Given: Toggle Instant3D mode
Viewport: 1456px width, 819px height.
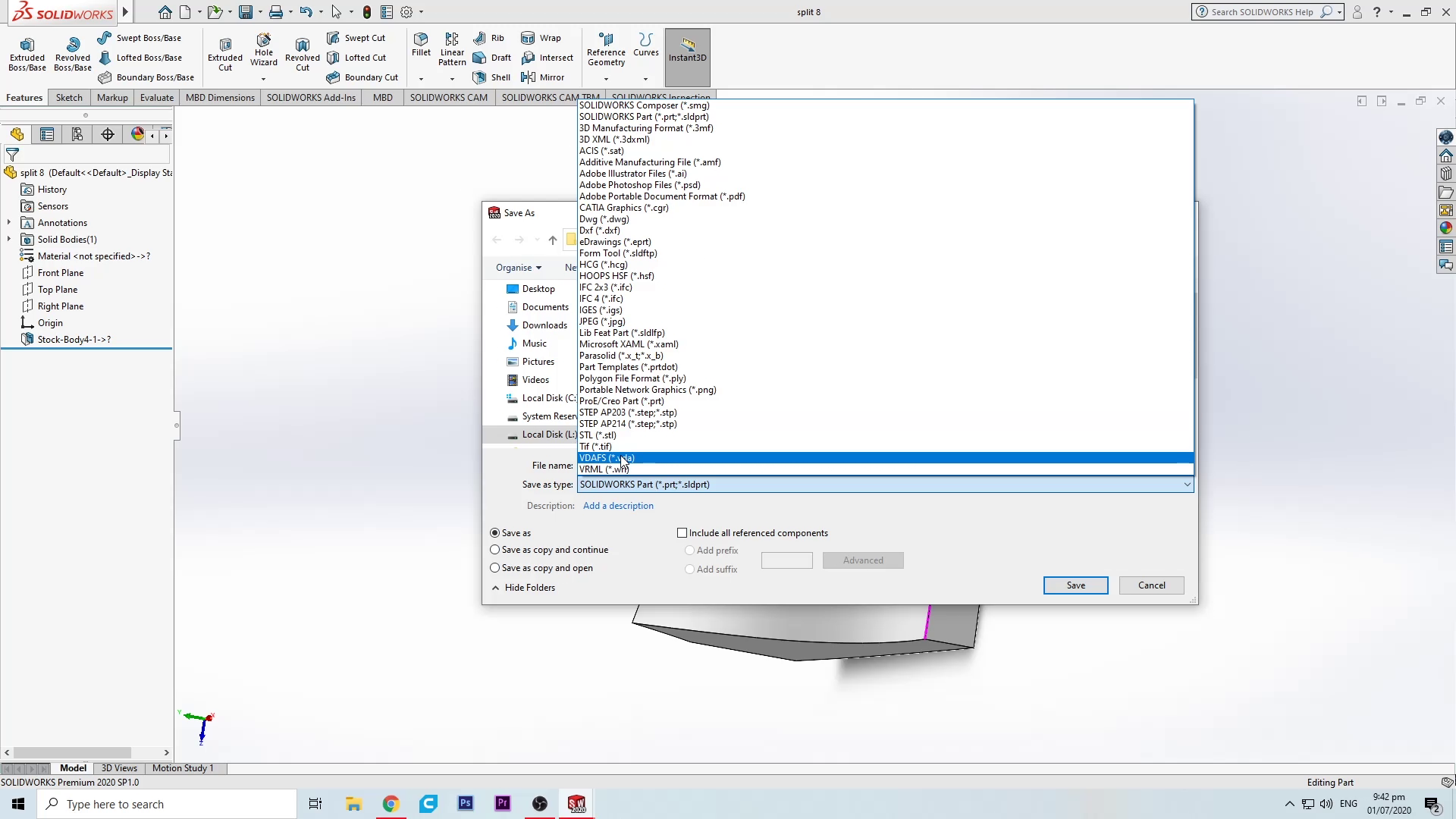Looking at the screenshot, I should [x=688, y=57].
